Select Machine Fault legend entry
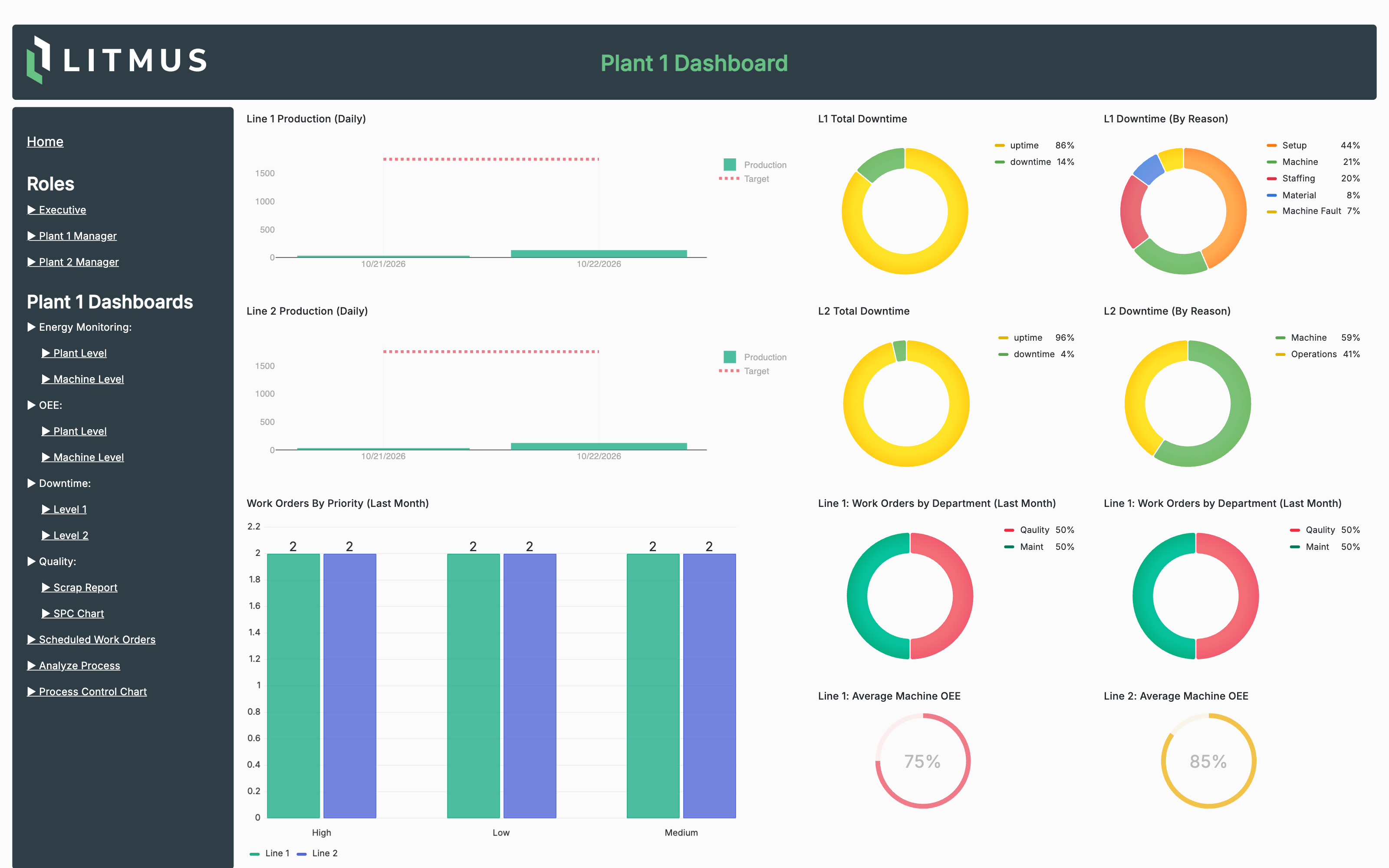1389x868 pixels. pos(1313,210)
